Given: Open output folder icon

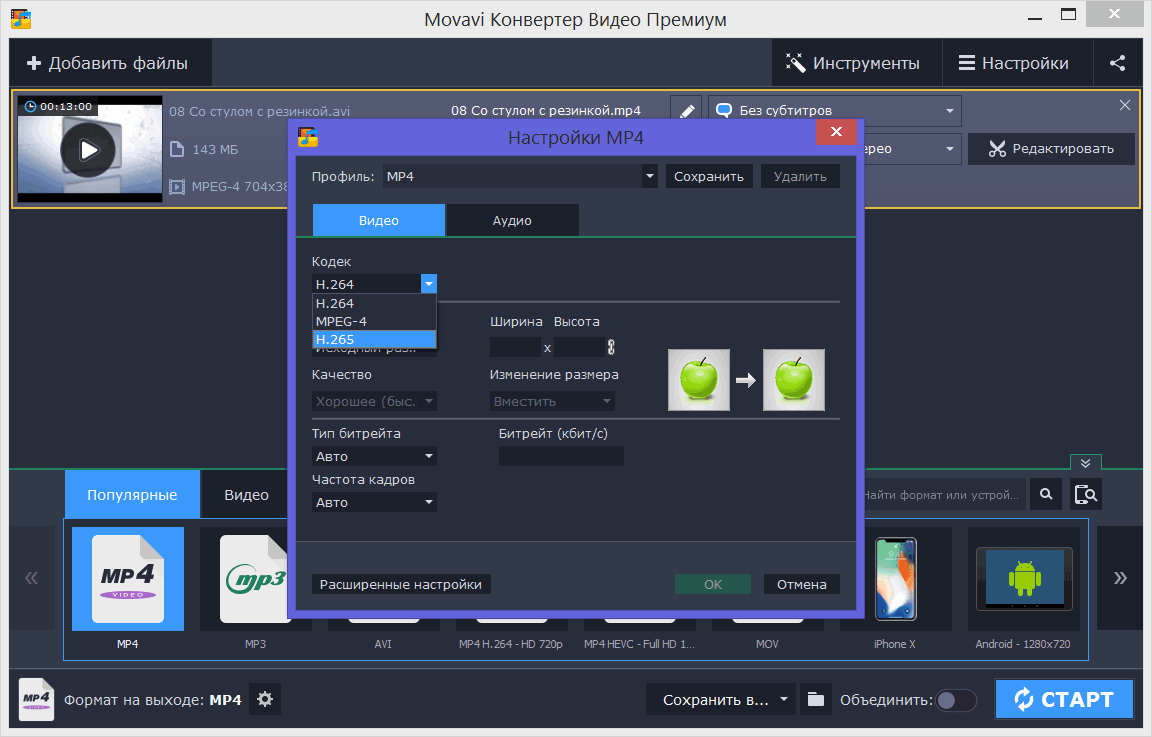Looking at the screenshot, I should [816, 700].
